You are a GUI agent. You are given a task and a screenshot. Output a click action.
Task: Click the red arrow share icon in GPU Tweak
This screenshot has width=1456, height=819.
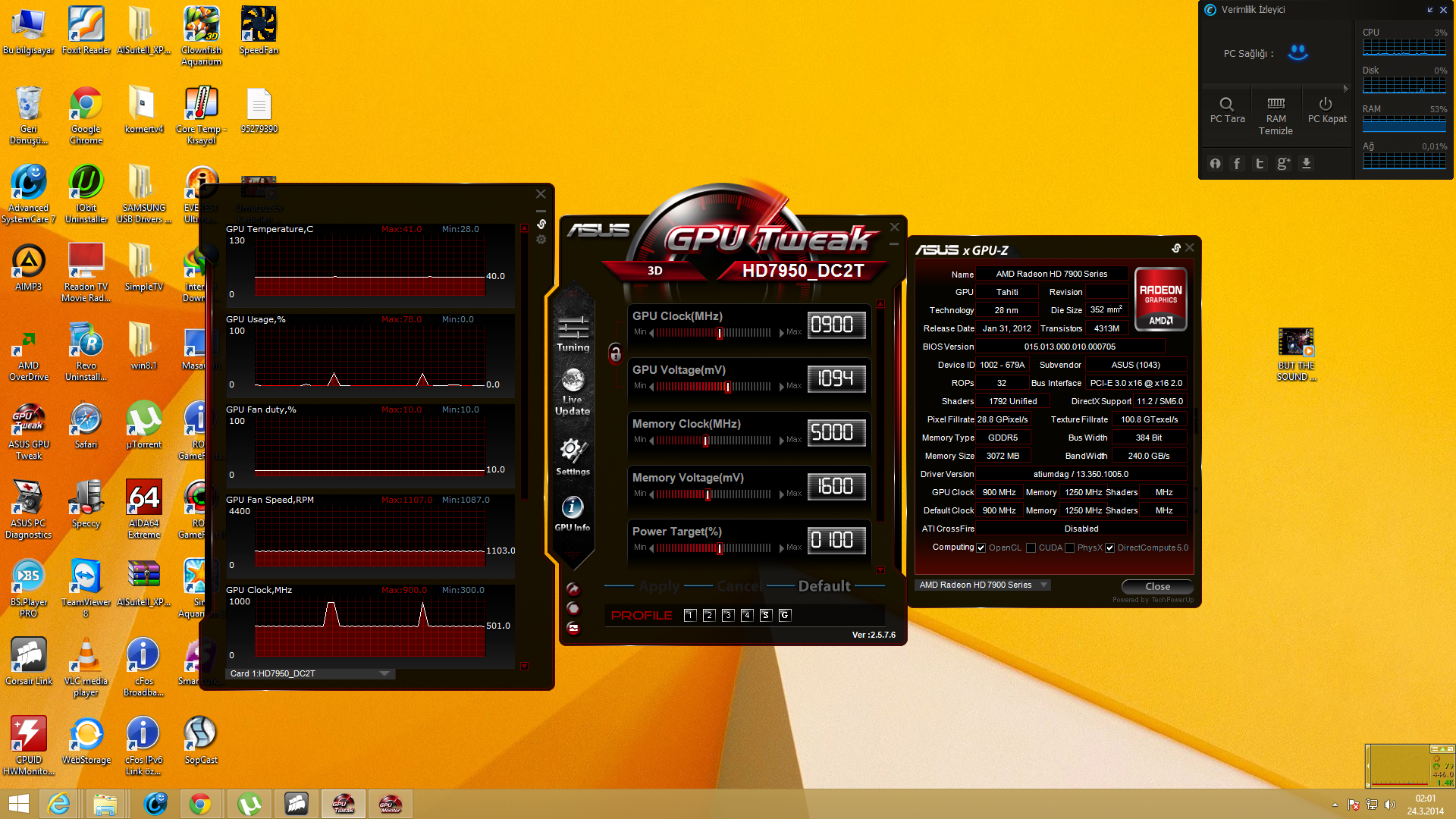point(573,589)
